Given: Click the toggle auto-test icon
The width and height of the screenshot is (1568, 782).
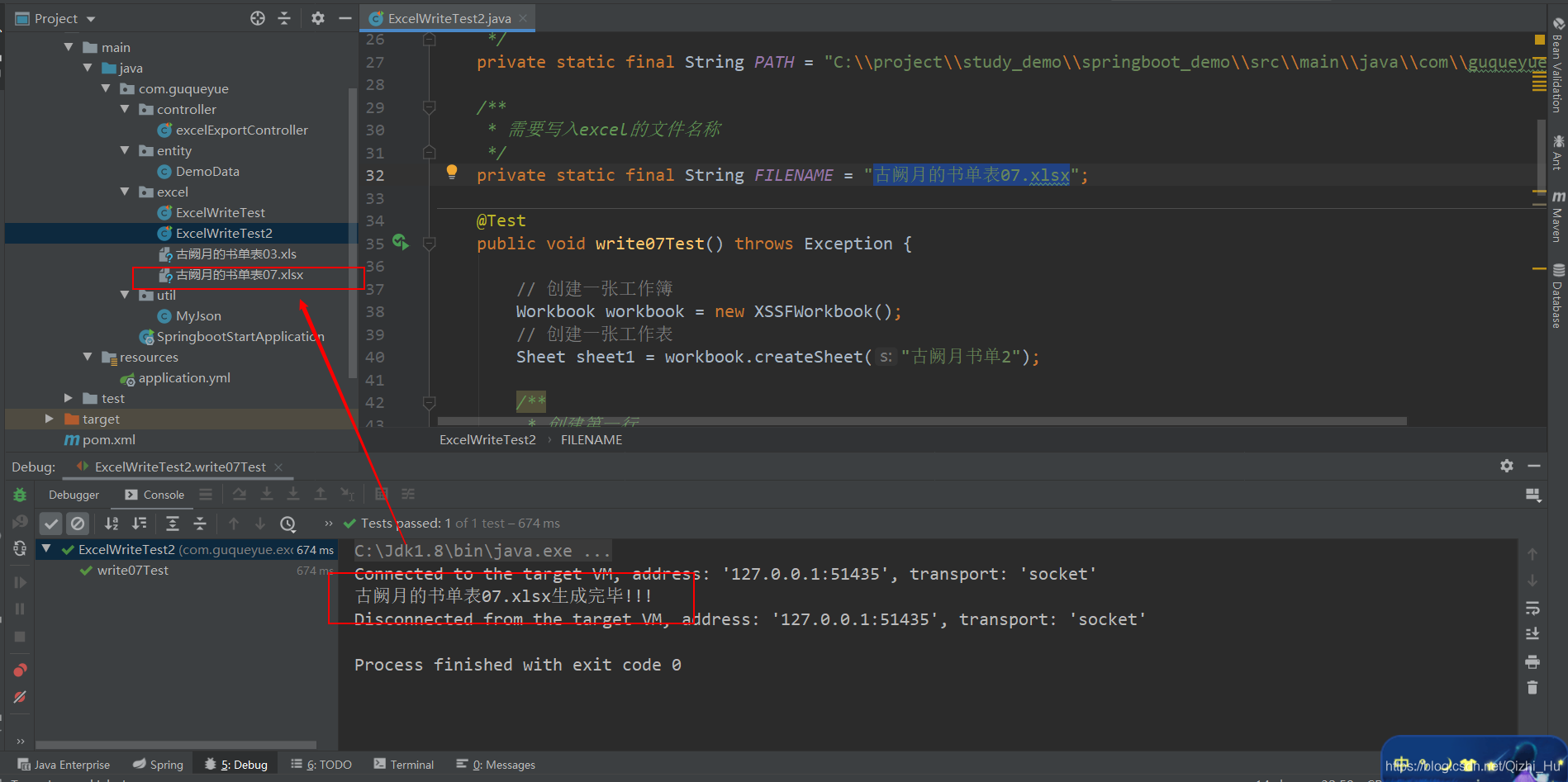Looking at the screenshot, I should [20, 549].
